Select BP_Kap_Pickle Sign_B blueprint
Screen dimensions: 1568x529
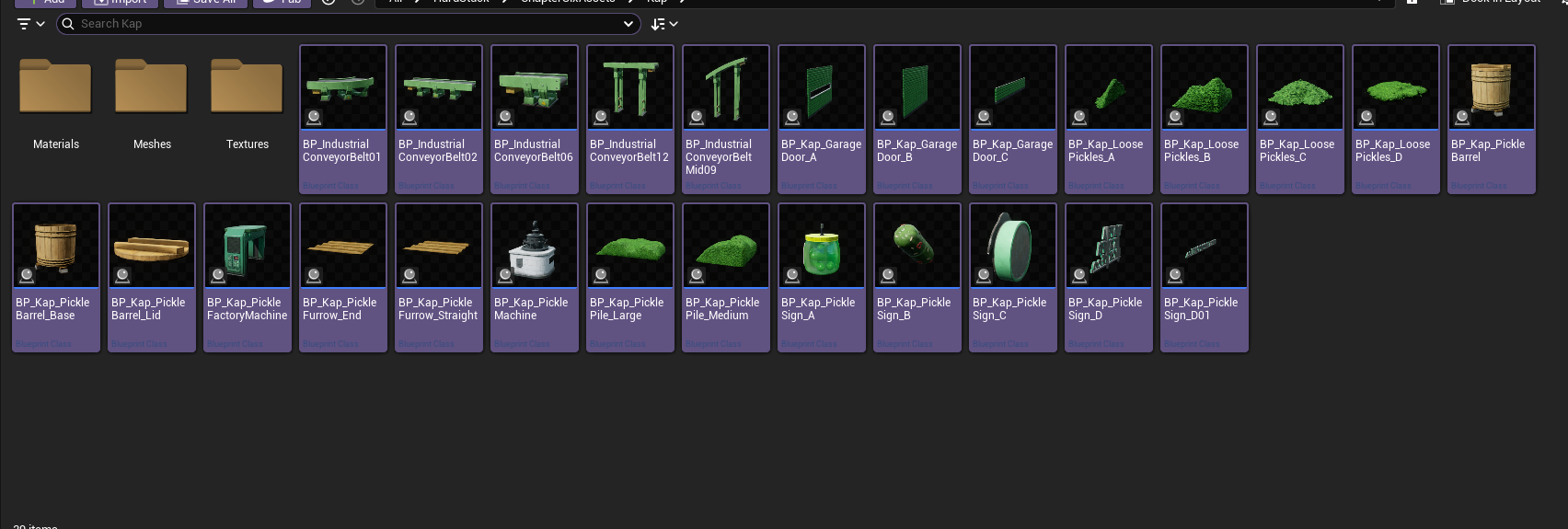[x=917, y=278]
